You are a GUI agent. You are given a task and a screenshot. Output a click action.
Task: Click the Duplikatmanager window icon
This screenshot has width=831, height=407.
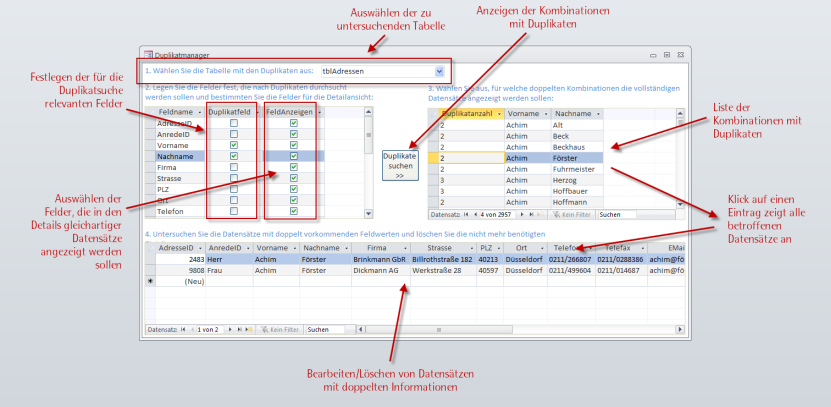coord(149,55)
